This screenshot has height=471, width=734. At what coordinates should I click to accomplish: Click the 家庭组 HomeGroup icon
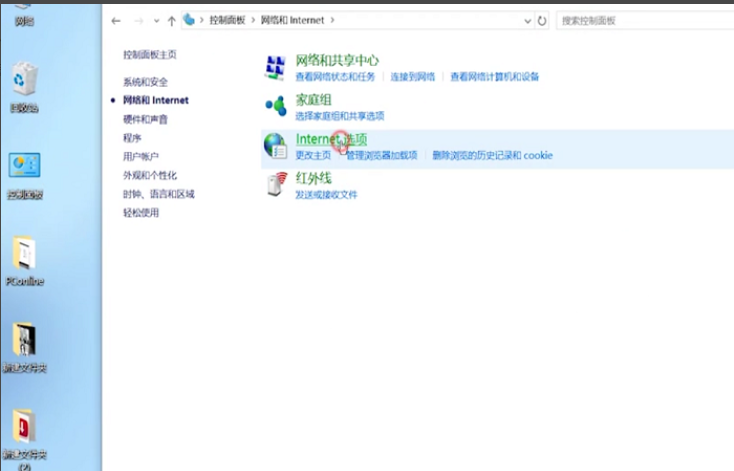(275, 106)
